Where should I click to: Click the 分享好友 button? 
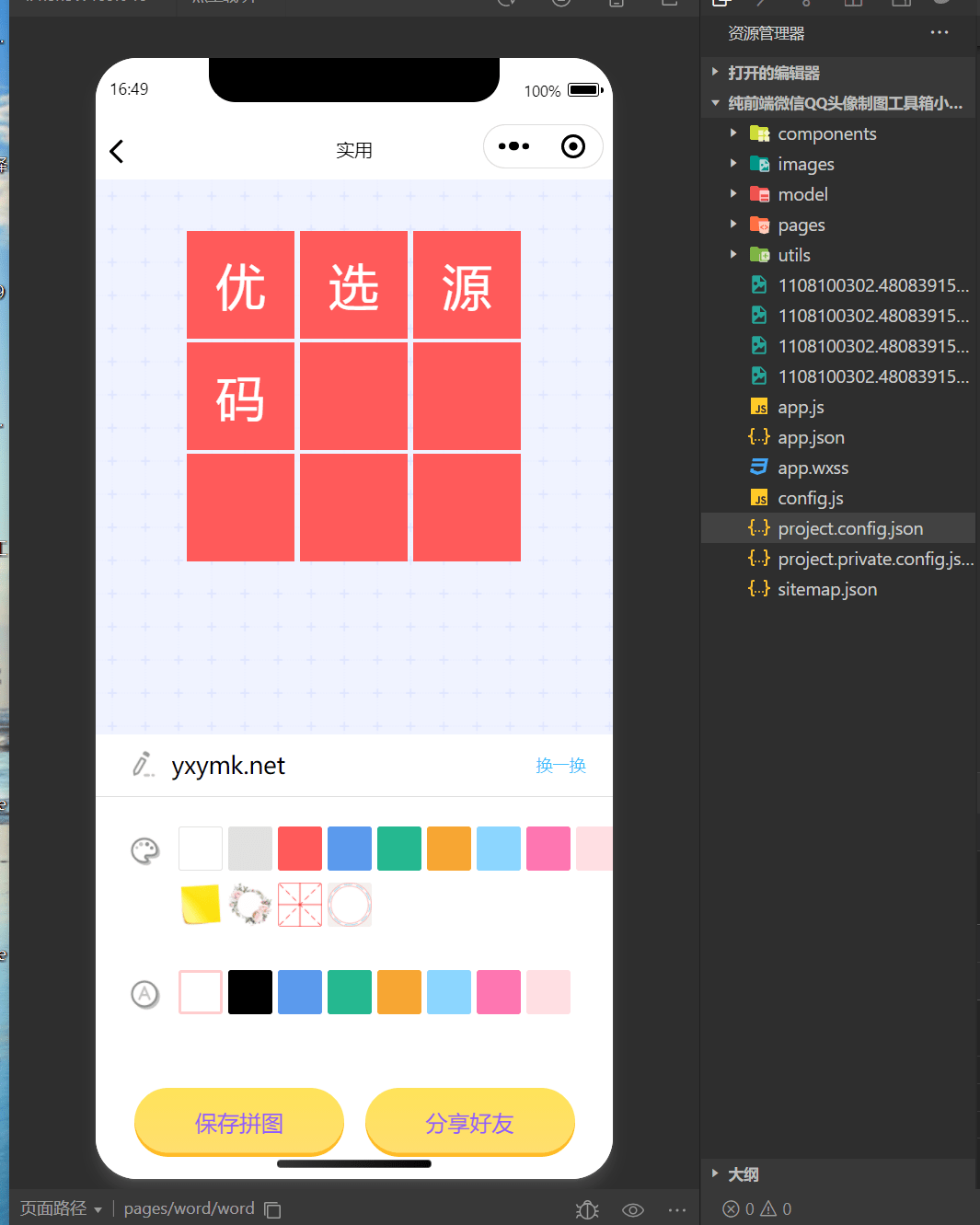click(470, 1122)
